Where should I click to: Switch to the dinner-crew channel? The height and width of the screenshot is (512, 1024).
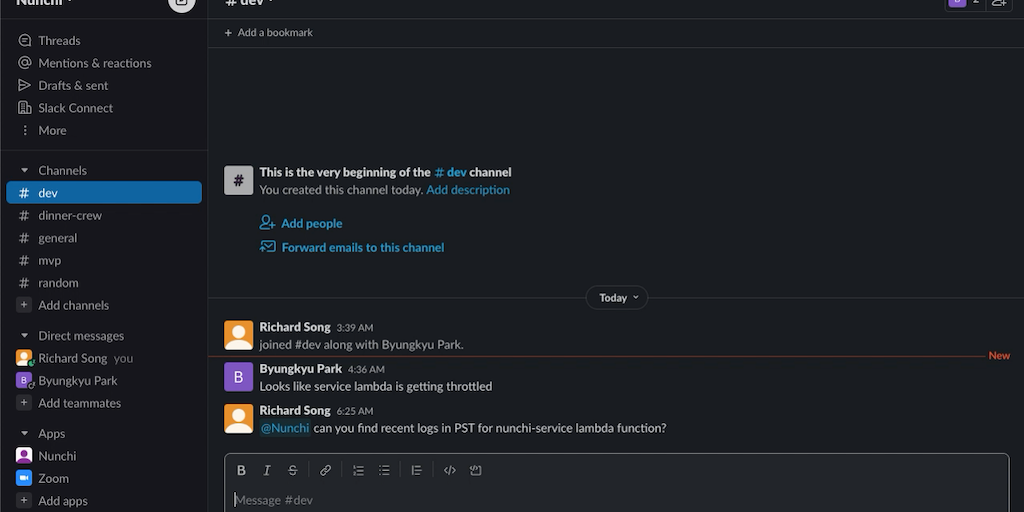coord(70,216)
